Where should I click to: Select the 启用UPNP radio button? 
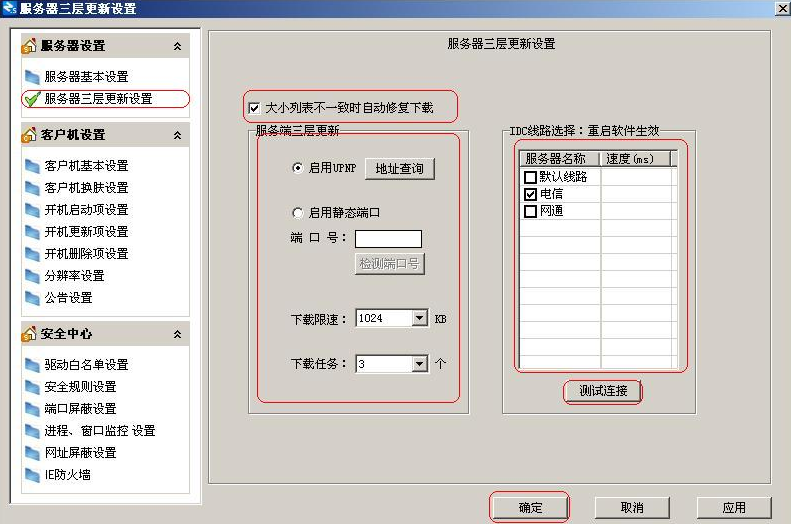point(298,168)
